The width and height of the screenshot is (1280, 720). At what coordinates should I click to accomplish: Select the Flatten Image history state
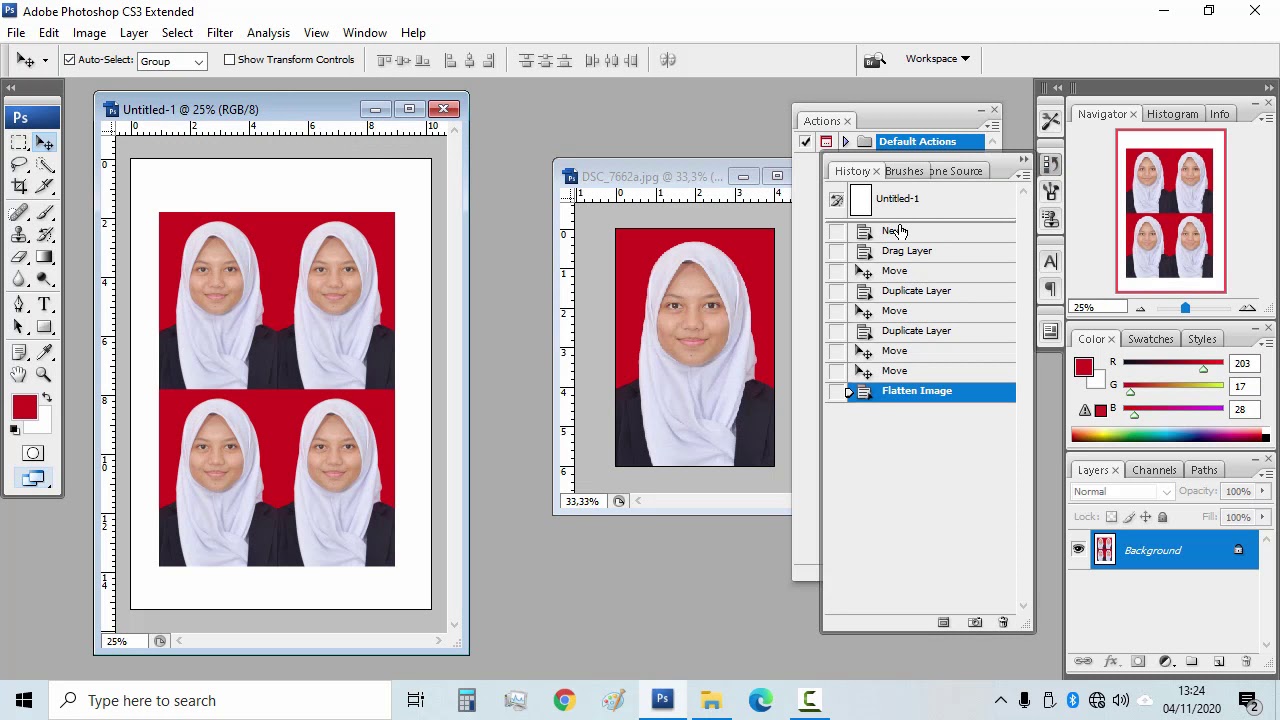(917, 390)
